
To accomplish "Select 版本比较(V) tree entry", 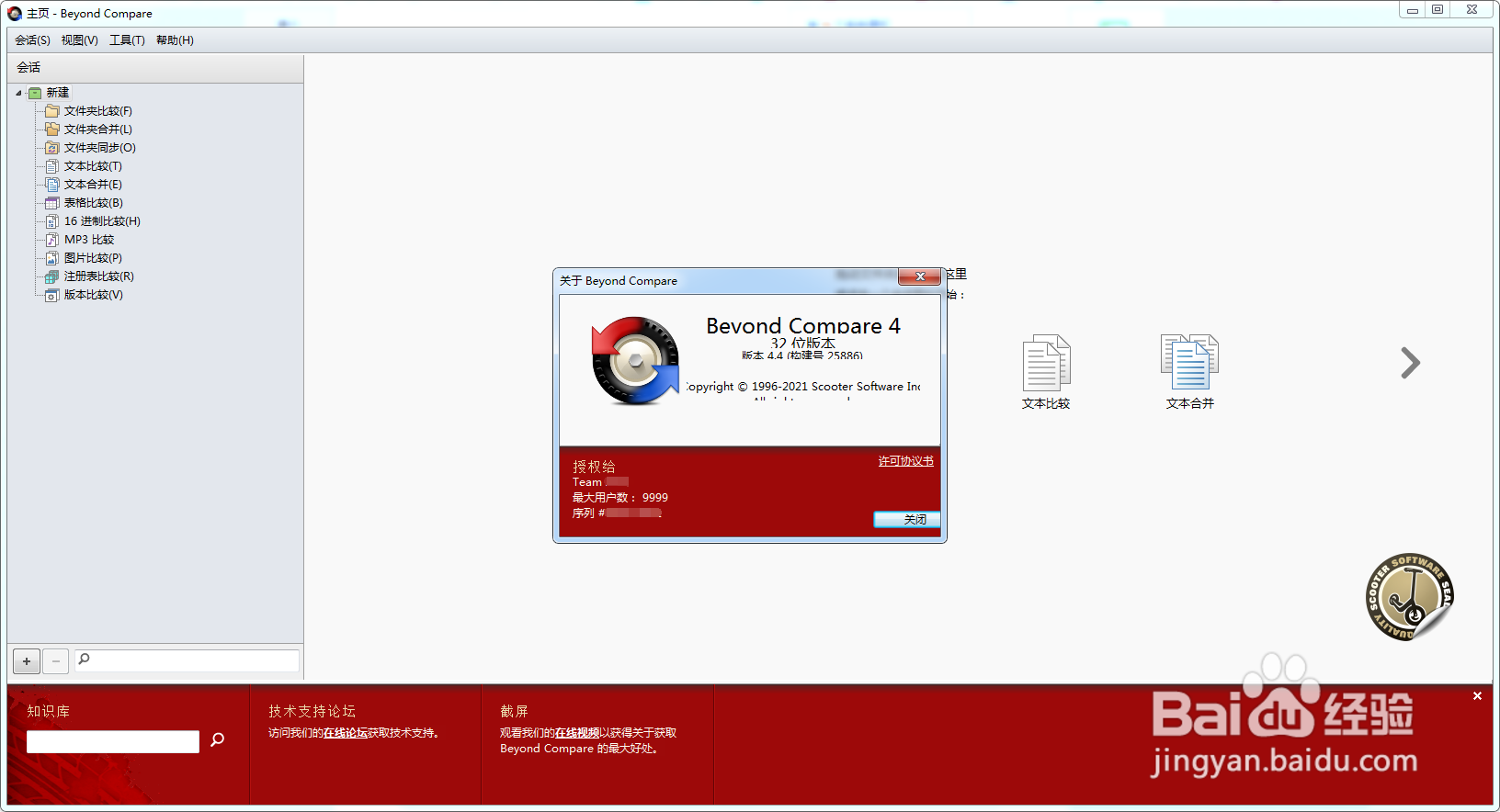I will click(94, 295).
